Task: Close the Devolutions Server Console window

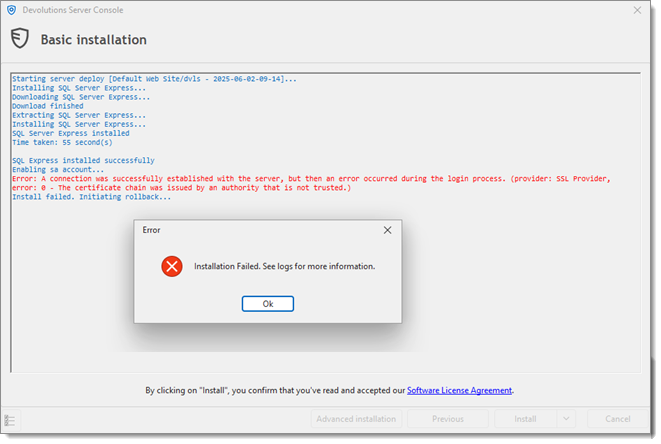Action: pos(637,10)
